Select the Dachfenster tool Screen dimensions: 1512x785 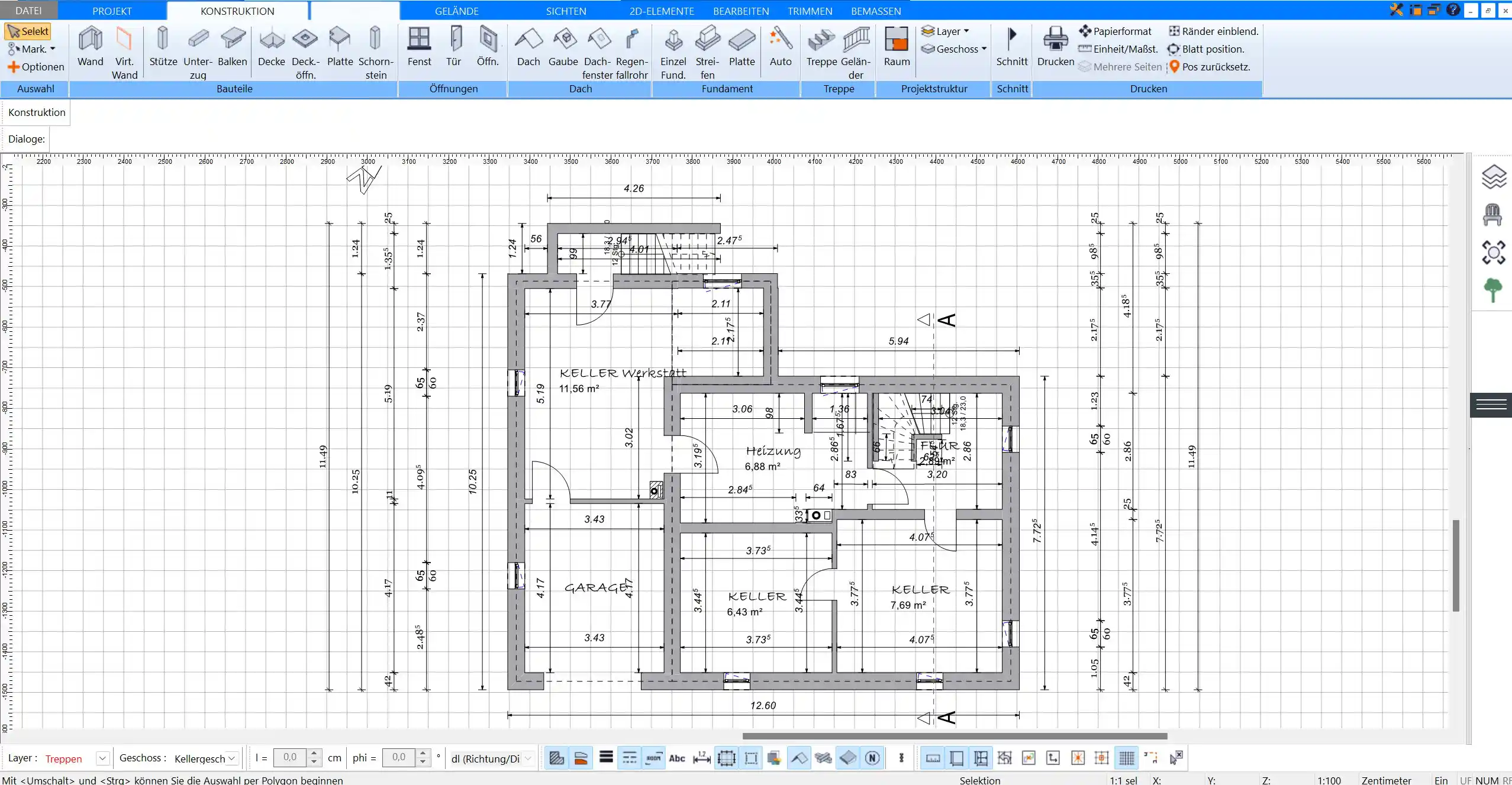pyautogui.click(x=597, y=53)
